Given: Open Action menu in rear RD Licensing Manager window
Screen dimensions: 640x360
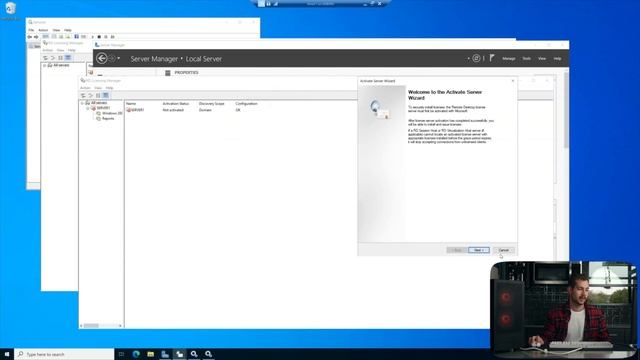Looking at the screenshot, I should click(48, 50).
